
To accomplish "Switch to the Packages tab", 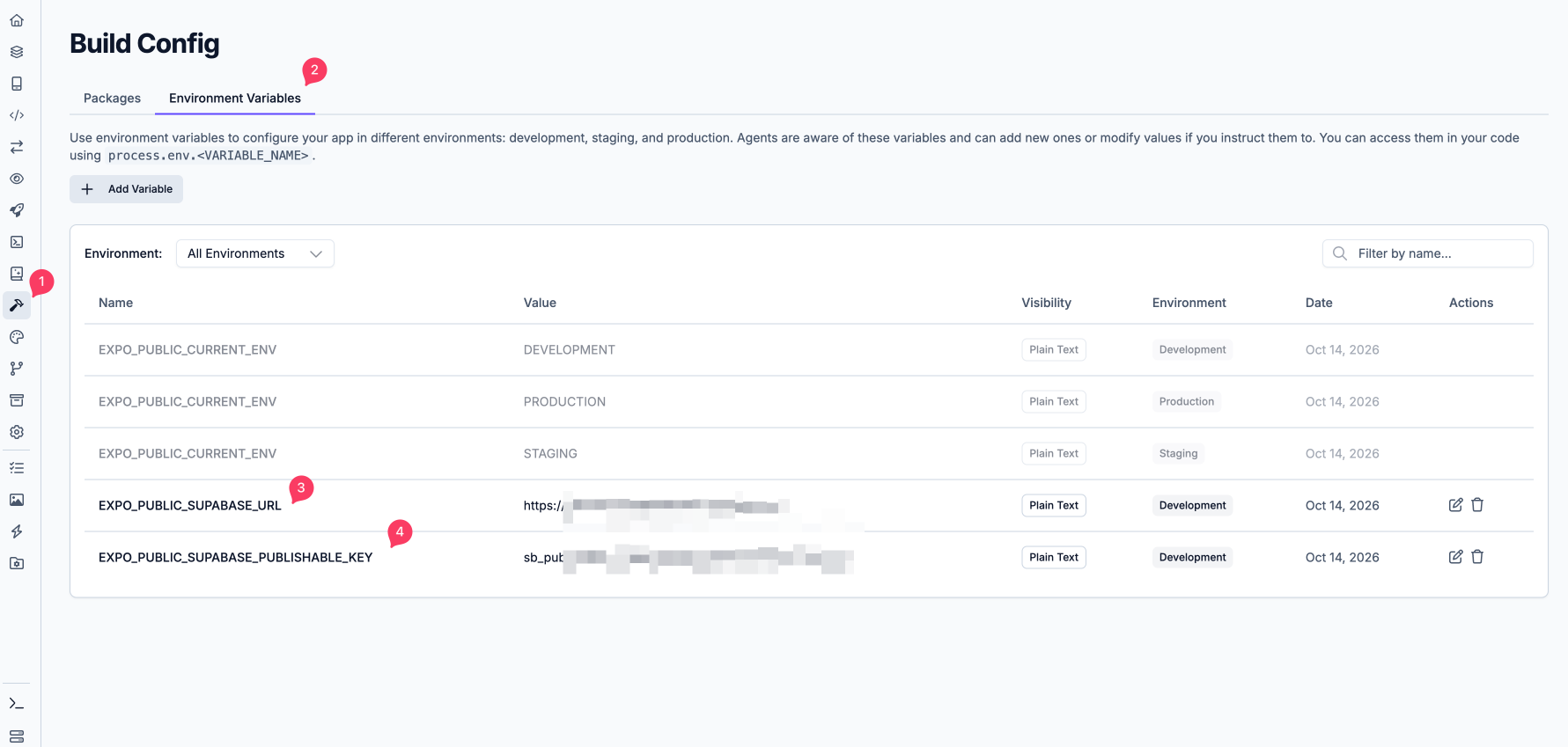I will click(x=112, y=99).
